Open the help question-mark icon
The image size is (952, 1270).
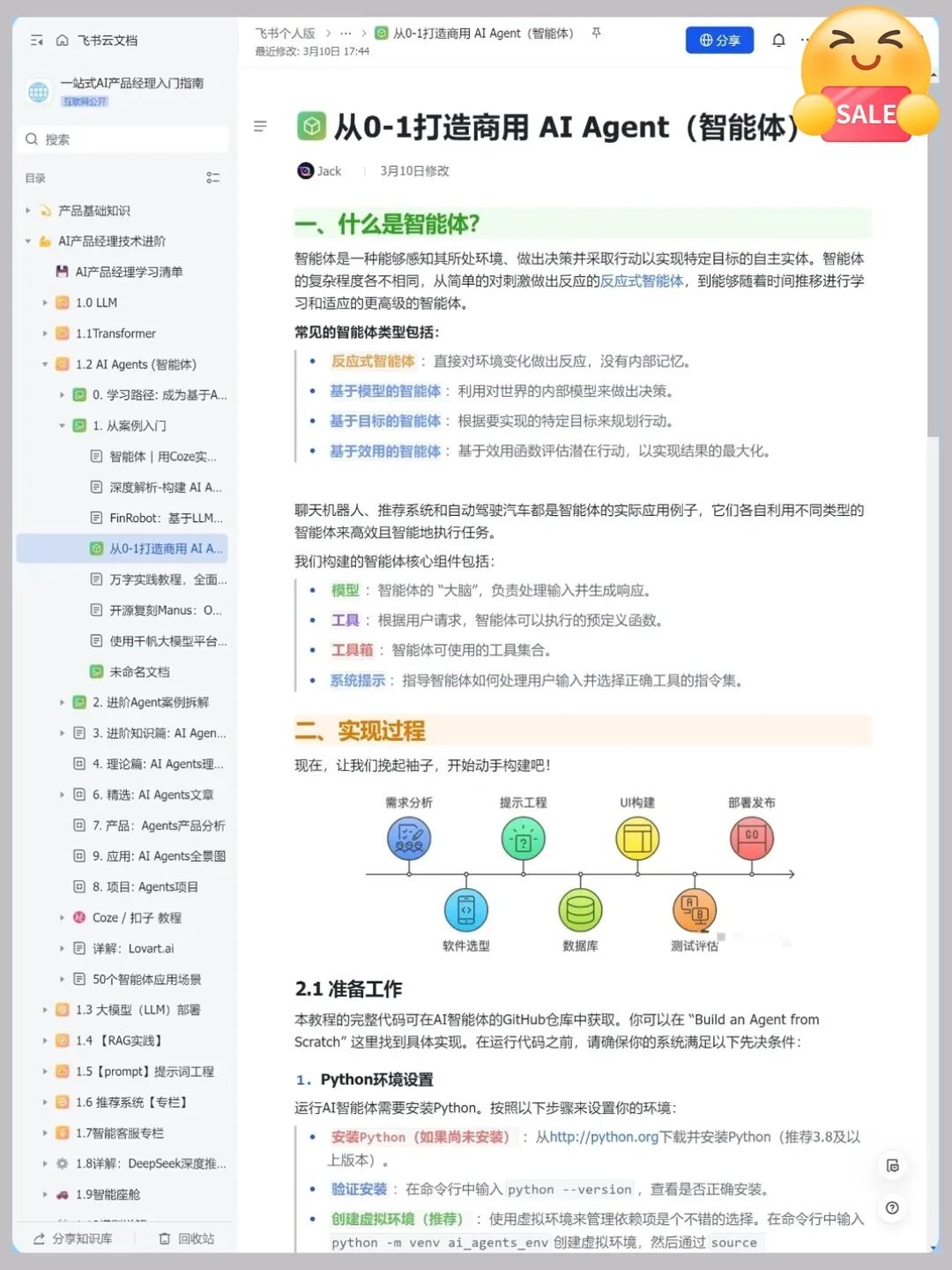coord(892,1208)
